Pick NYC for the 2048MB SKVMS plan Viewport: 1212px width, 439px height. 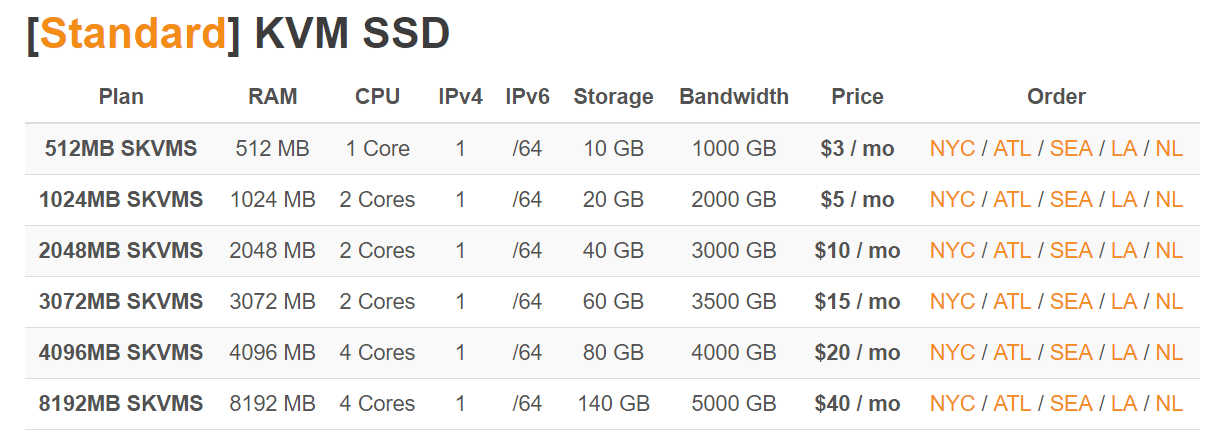(x=952, y=251)
